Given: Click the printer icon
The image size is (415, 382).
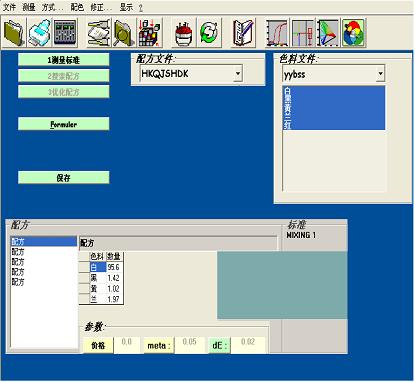Looking at the screenshot, I should (x=40, y=33).
